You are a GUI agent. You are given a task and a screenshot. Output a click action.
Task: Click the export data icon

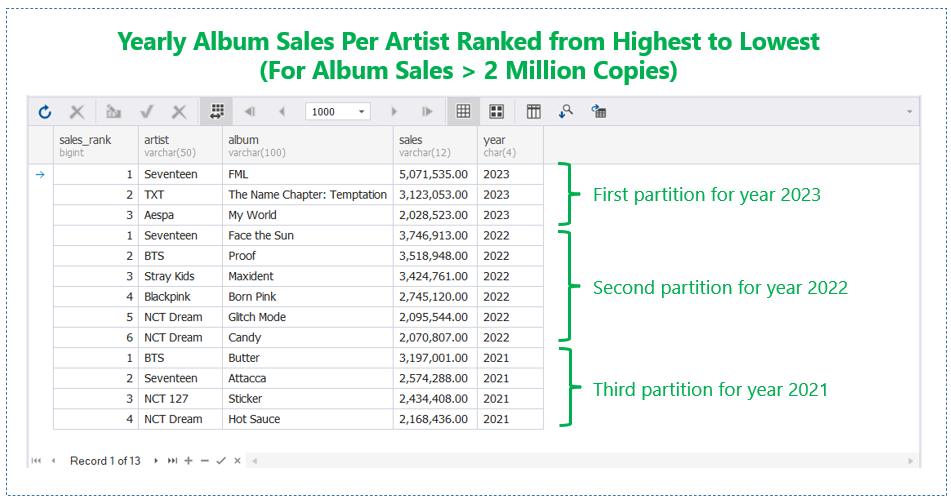pyautogui.click(x=599, y=112)
